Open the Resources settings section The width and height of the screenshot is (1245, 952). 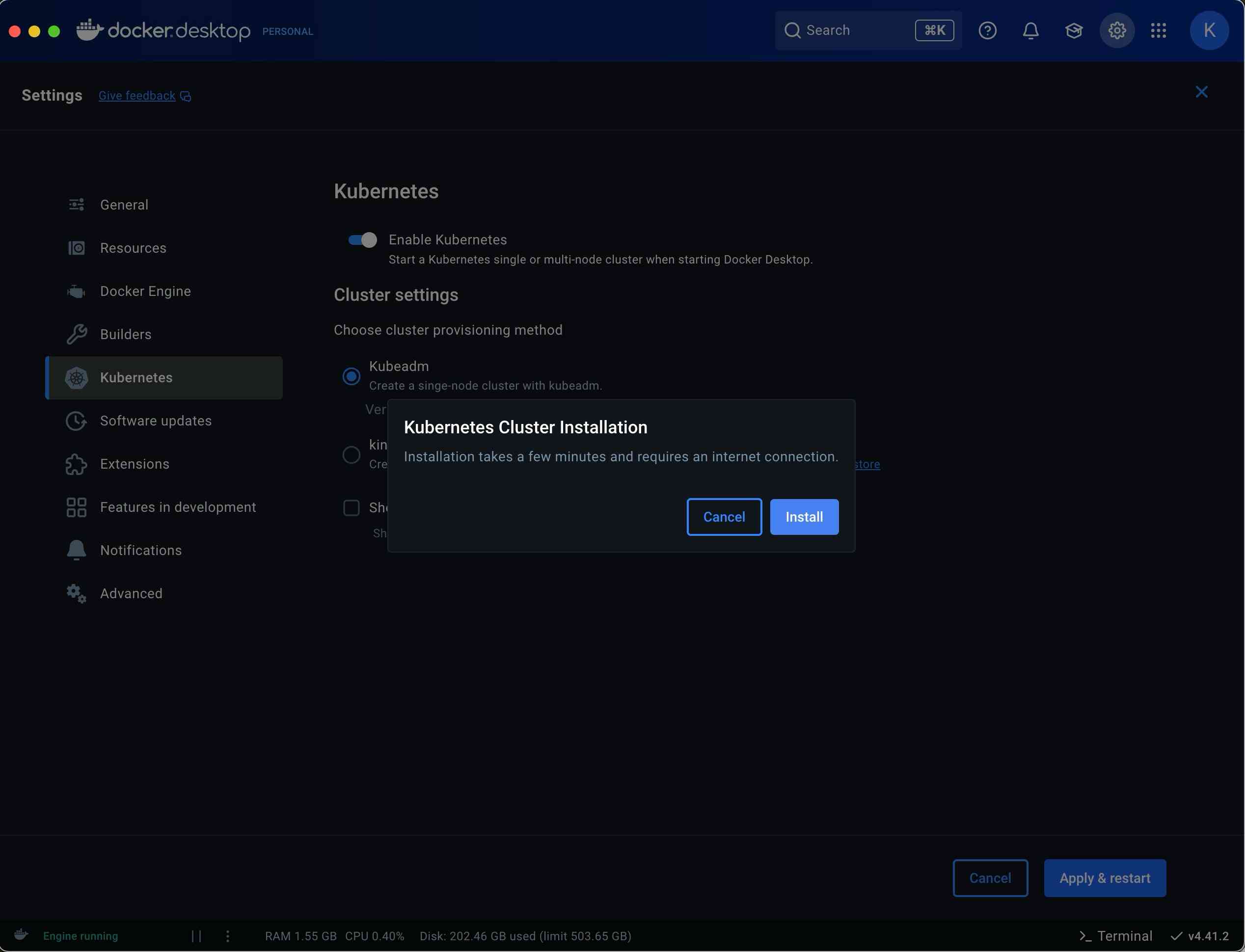(x=133, y=248)
